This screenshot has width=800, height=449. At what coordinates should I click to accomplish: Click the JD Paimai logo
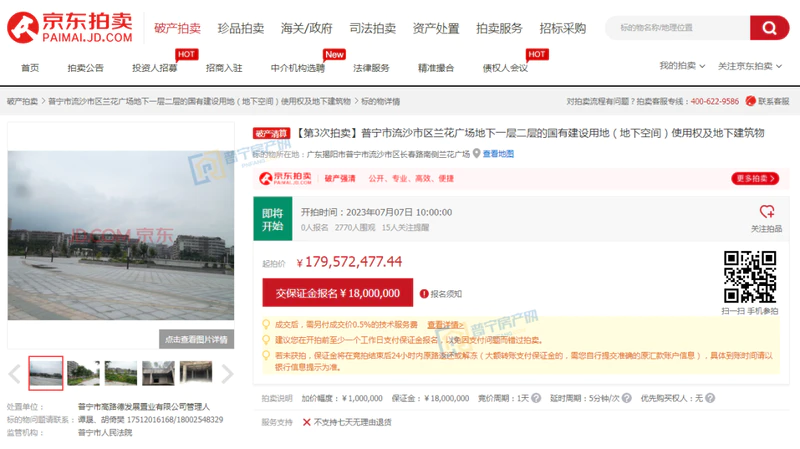tap(70, 28)
